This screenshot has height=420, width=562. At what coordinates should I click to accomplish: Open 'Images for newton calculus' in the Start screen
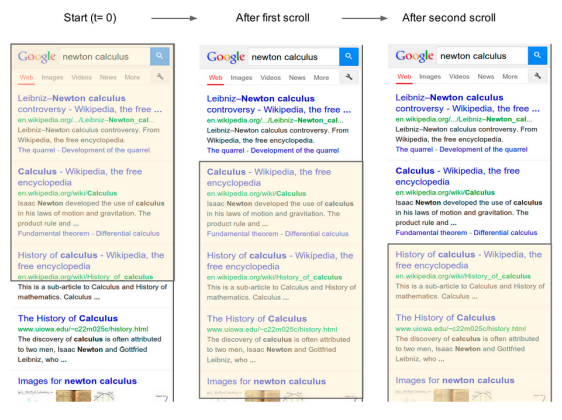(77, 381)
